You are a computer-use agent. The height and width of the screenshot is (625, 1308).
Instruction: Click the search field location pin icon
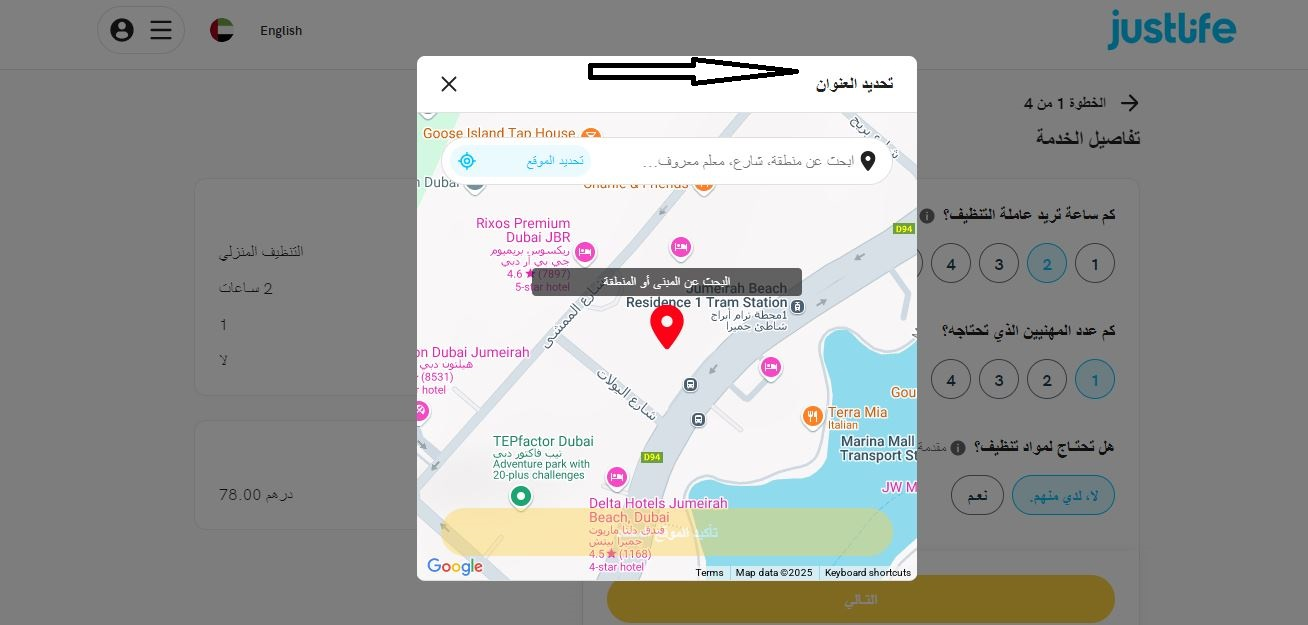tap(868, 161)
